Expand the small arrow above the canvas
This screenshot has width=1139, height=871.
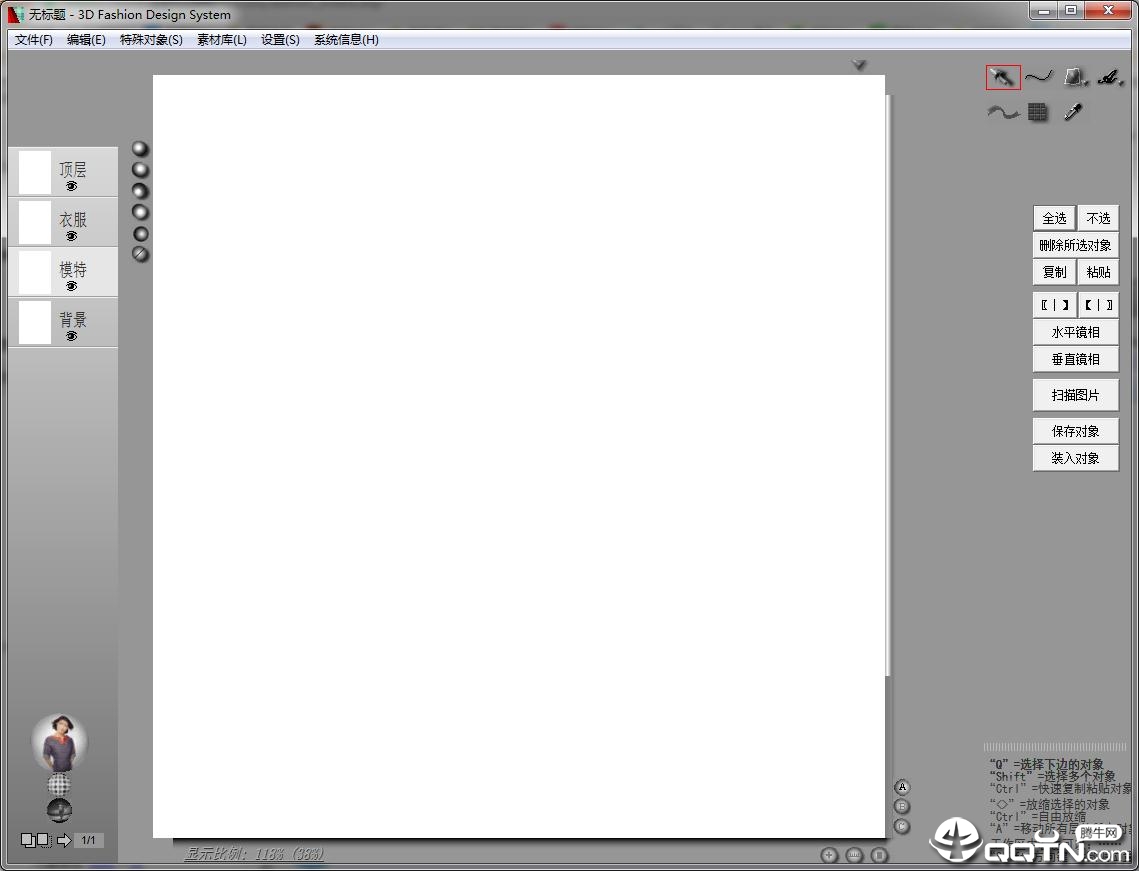(859, 65)
